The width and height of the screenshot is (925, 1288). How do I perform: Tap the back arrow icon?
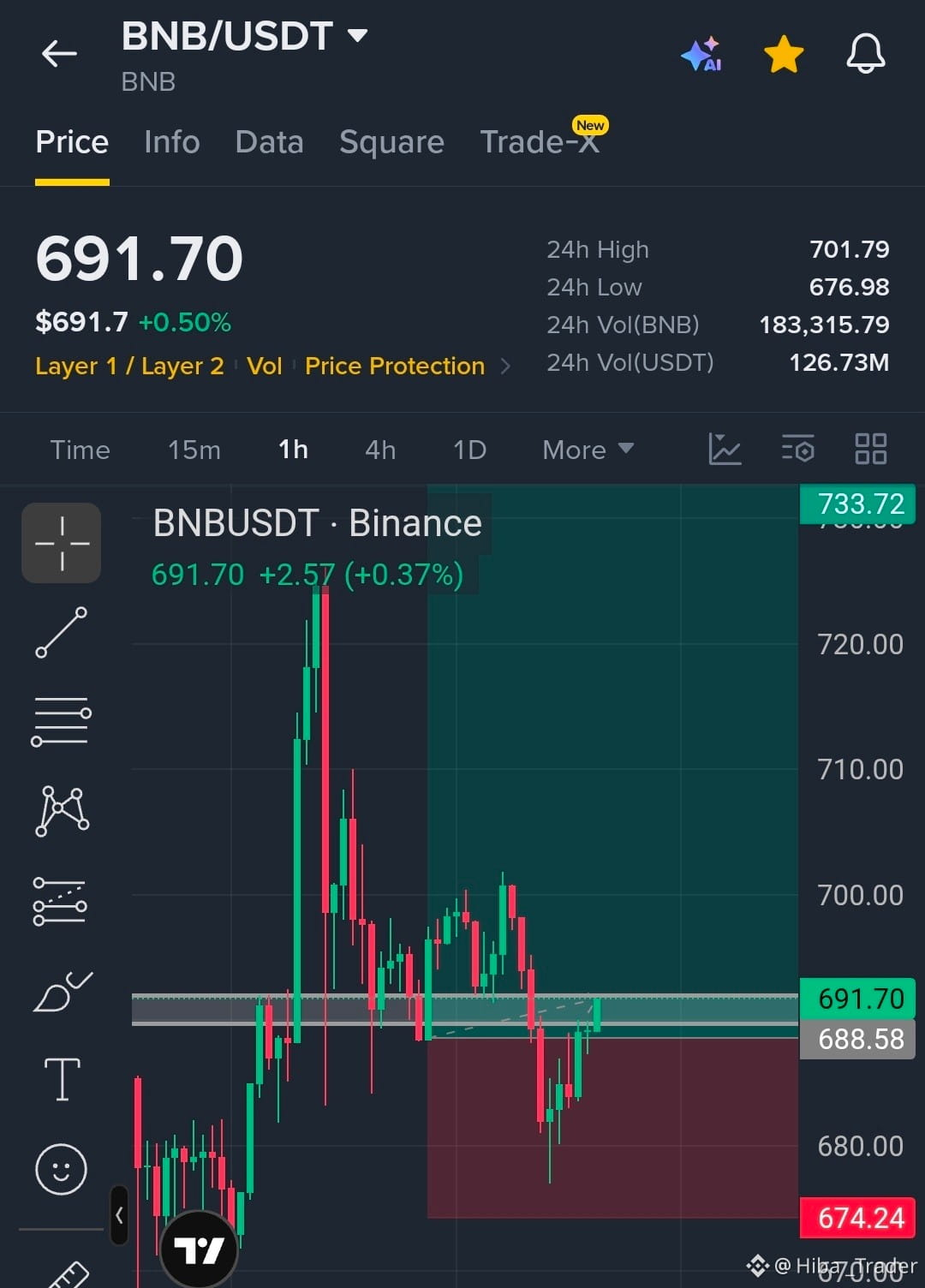pyautogui.click(x=59, y=54)
